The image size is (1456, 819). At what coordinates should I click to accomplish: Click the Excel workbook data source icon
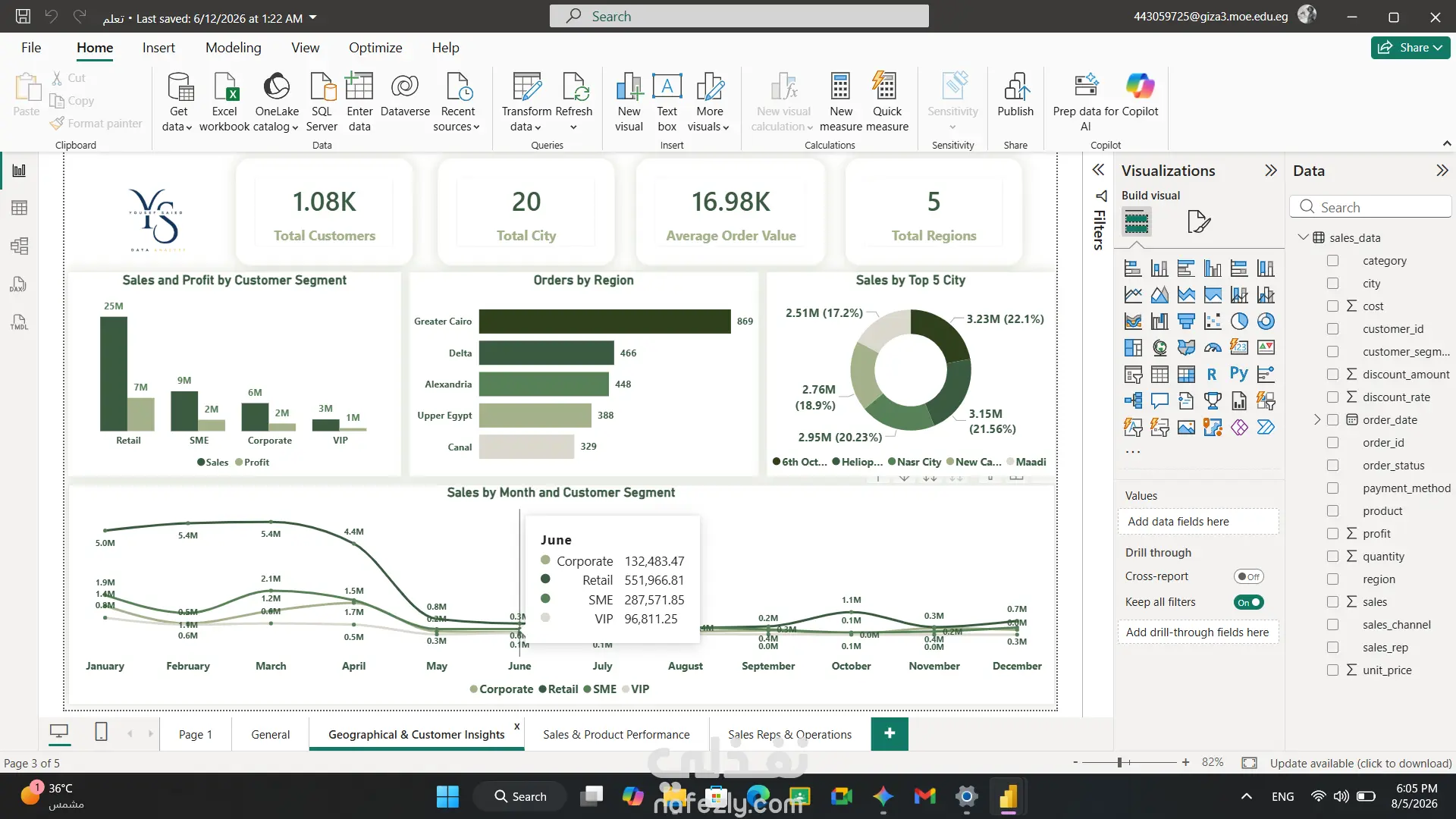click(224, 102)
